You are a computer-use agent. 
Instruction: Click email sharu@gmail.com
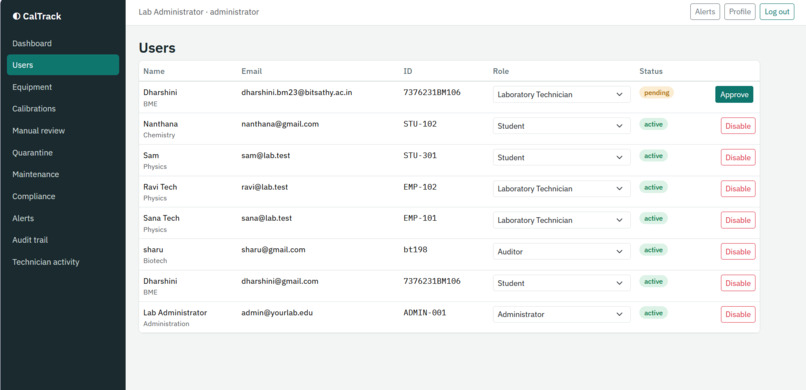tap(273, 250)
